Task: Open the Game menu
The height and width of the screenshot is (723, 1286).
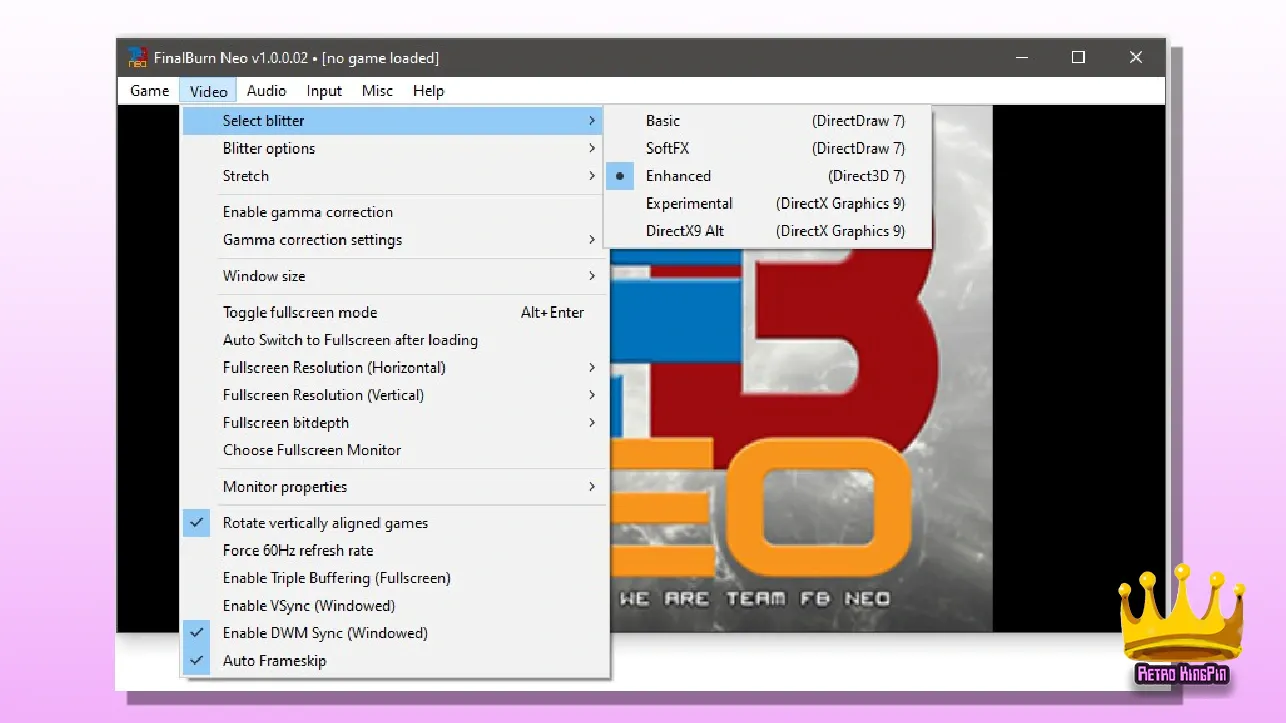Action: [150, 91]
